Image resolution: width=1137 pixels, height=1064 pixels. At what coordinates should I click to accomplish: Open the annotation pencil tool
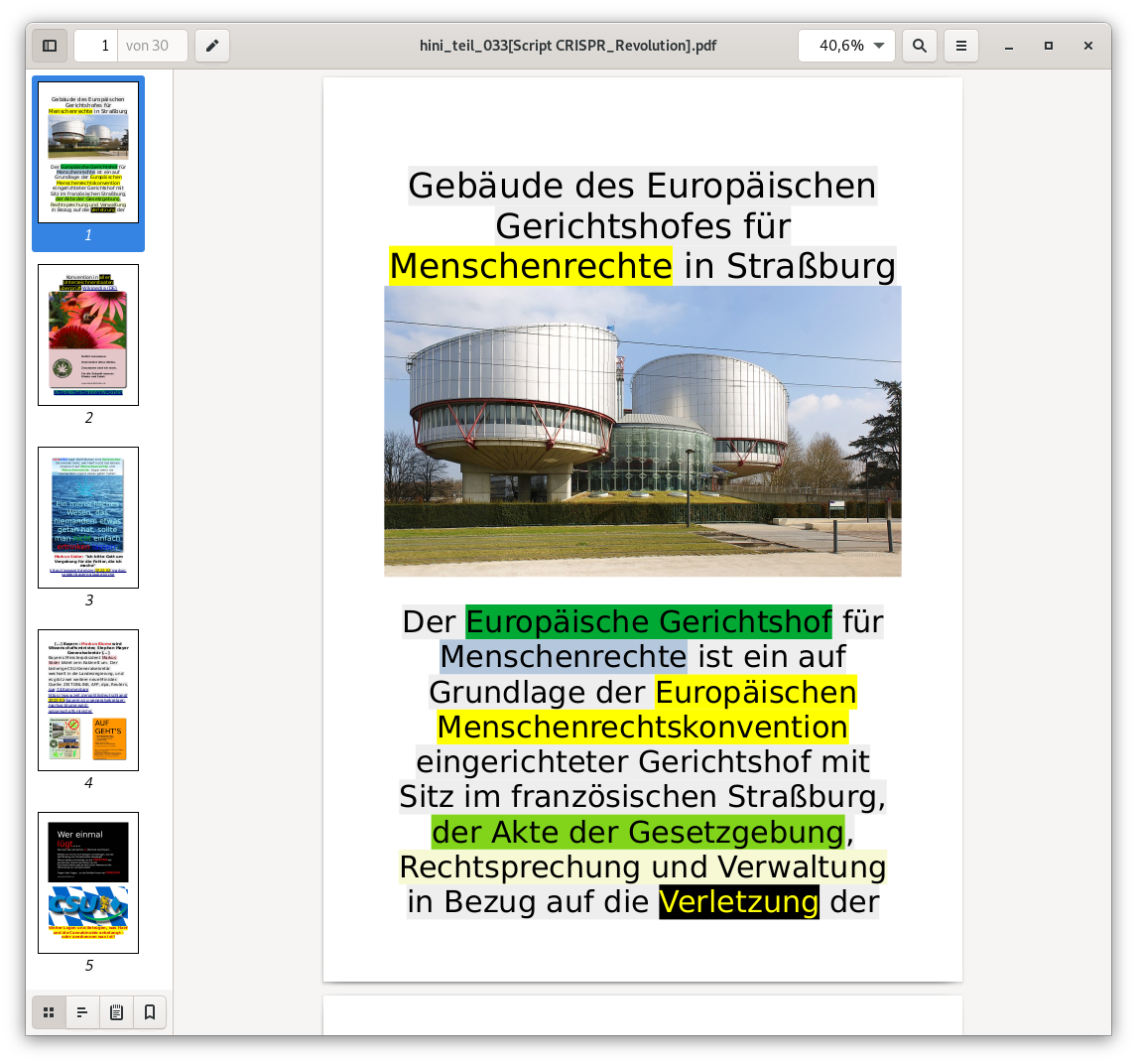[x=212, y=46]
